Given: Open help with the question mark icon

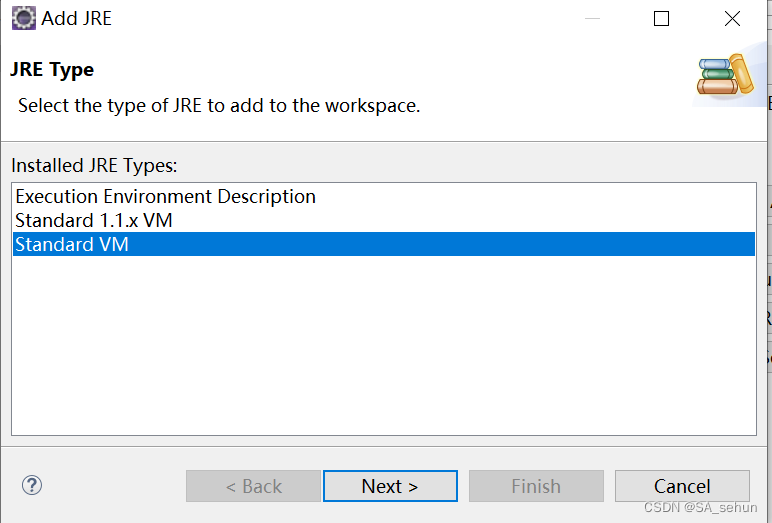Looking at the screenshot, I should [x=31, y=486].
